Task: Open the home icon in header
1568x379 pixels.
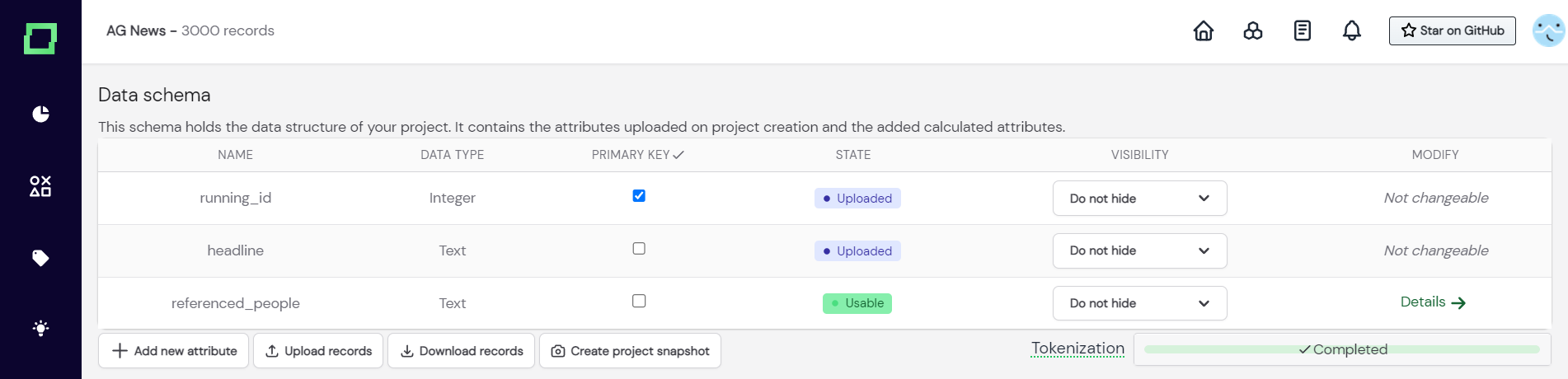Action: click(x=1204, y=30)
